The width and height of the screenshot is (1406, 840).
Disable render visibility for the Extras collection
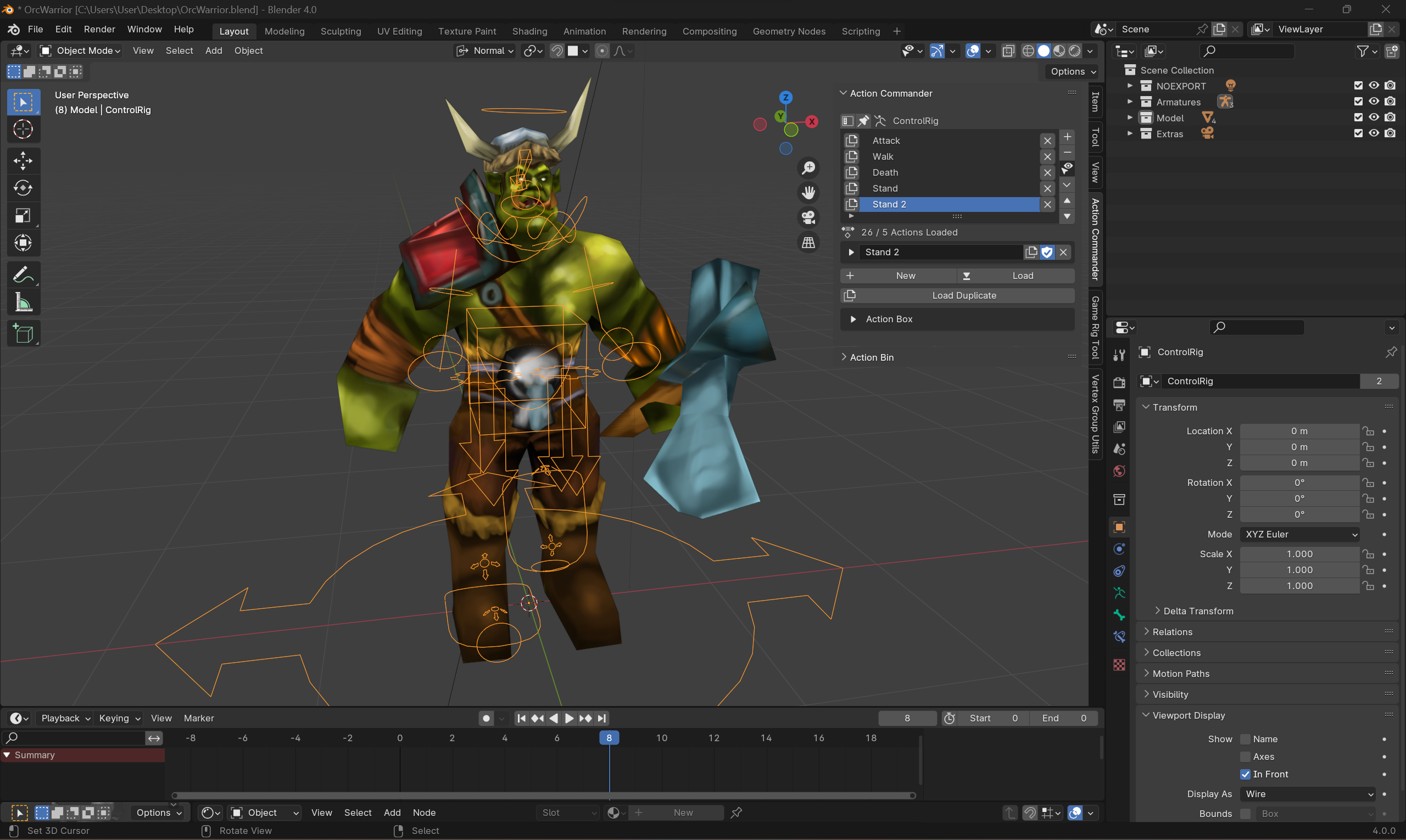1391,133
